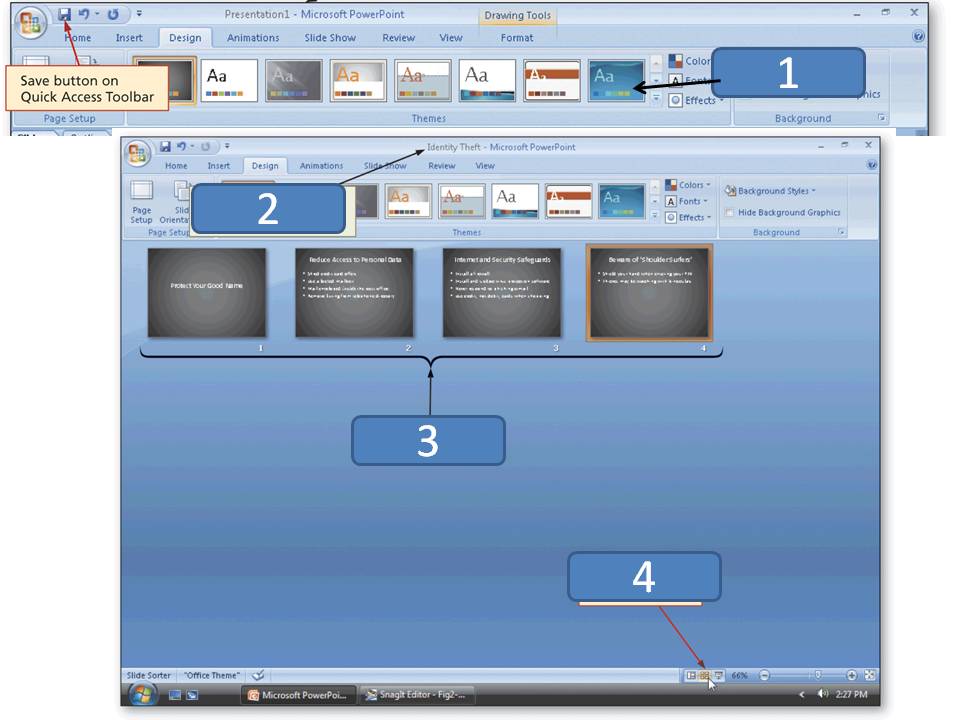Open Background Styles dropdown
960x720 pixels.
[770, 191]
